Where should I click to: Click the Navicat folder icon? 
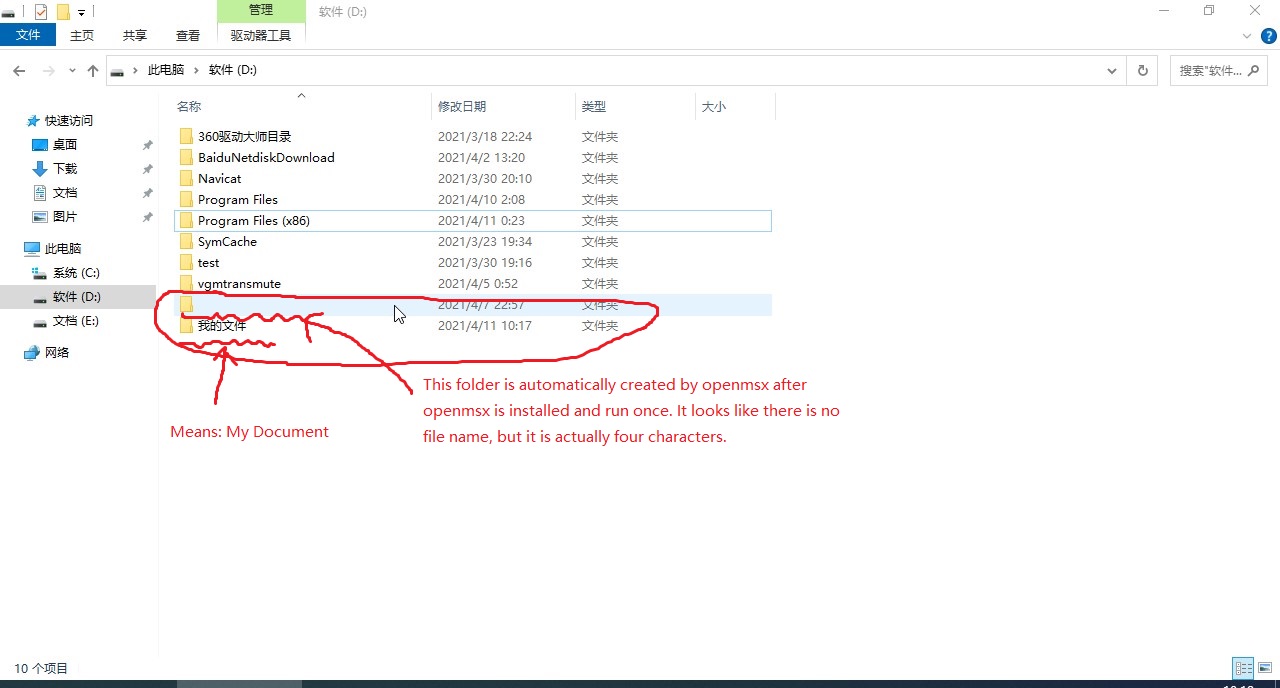pos(185,178)
